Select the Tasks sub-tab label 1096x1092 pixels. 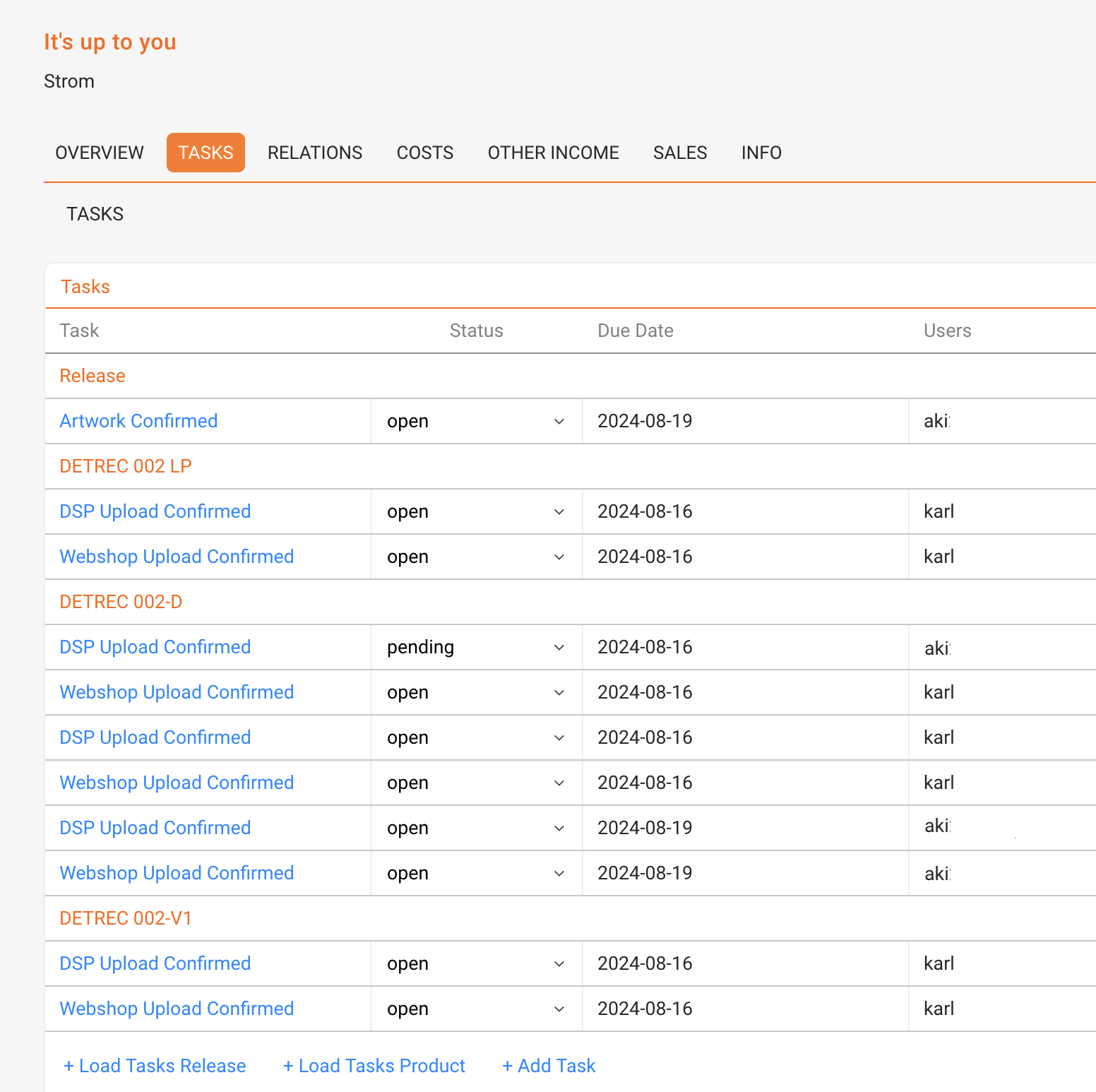click(x=95, y=214)
